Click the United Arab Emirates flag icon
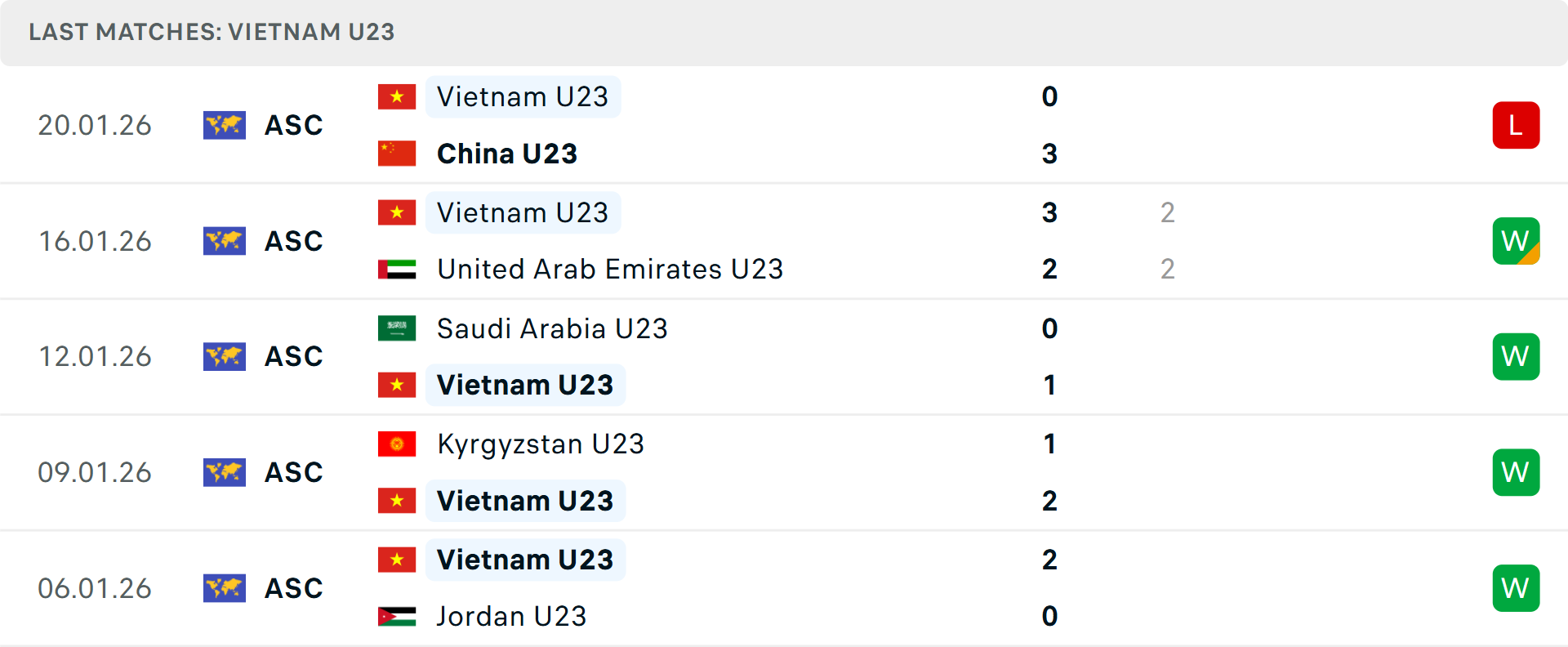1568x647 pixels. (x=397, y=270)
